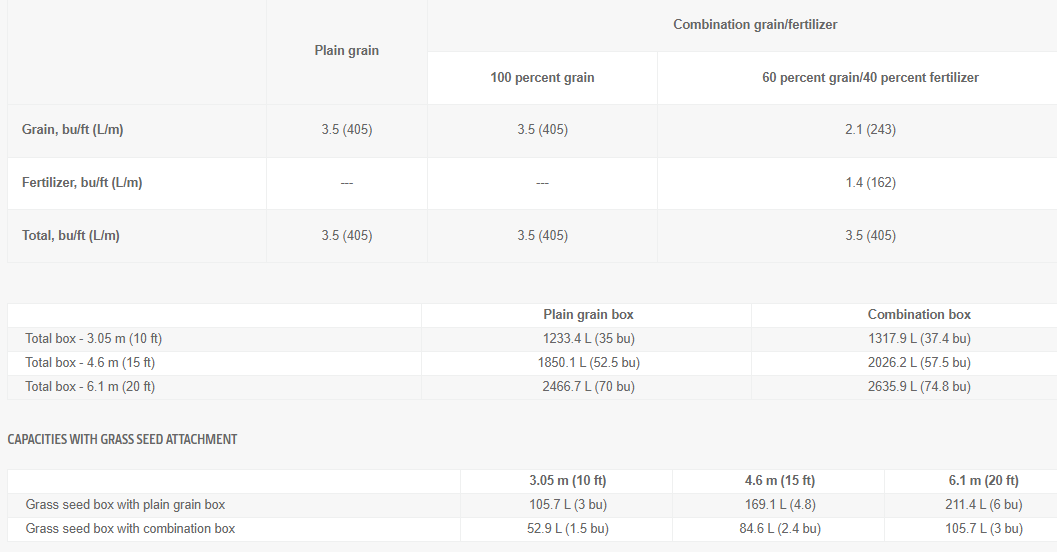Click 60 percent grain/40 percent fertilizer header
1057x552 pixels.
(x=870, y=78)
